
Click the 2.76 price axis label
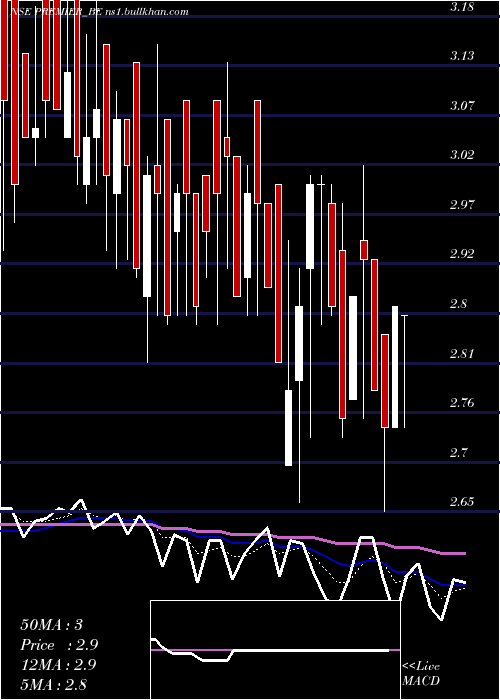click(x=462, y=403)
